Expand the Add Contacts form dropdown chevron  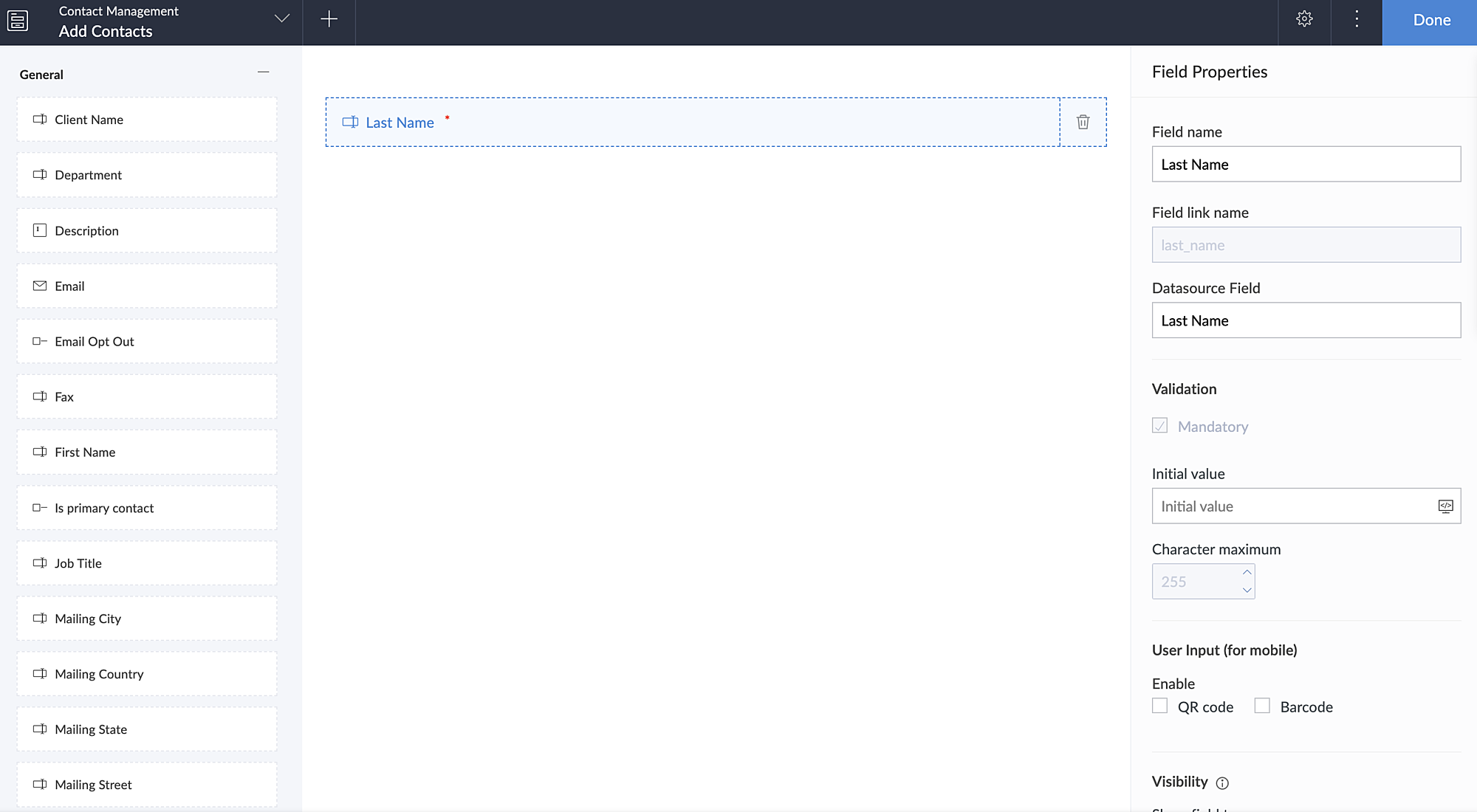(281, 19)
